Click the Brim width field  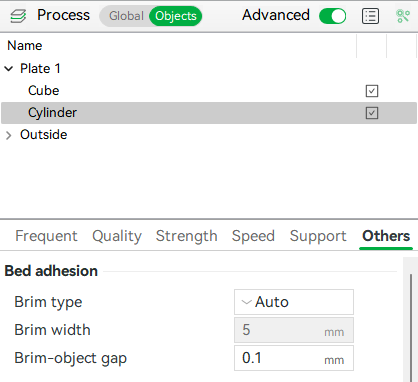tap(294, 330)
